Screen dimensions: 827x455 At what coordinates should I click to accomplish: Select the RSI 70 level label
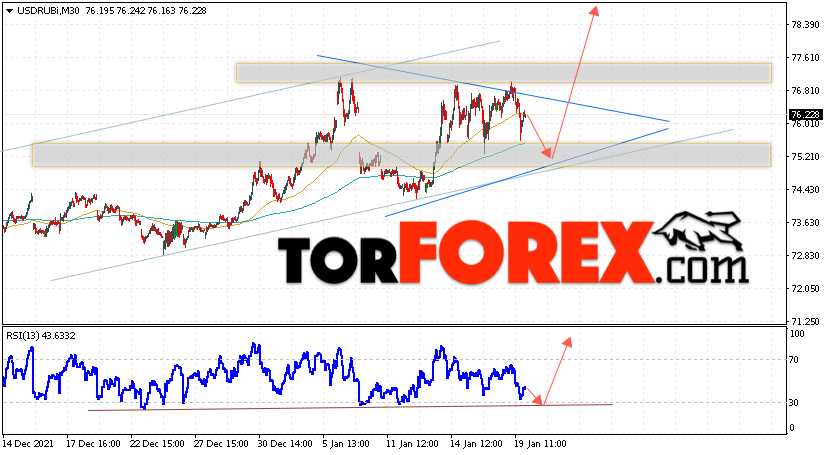point(794,360)
